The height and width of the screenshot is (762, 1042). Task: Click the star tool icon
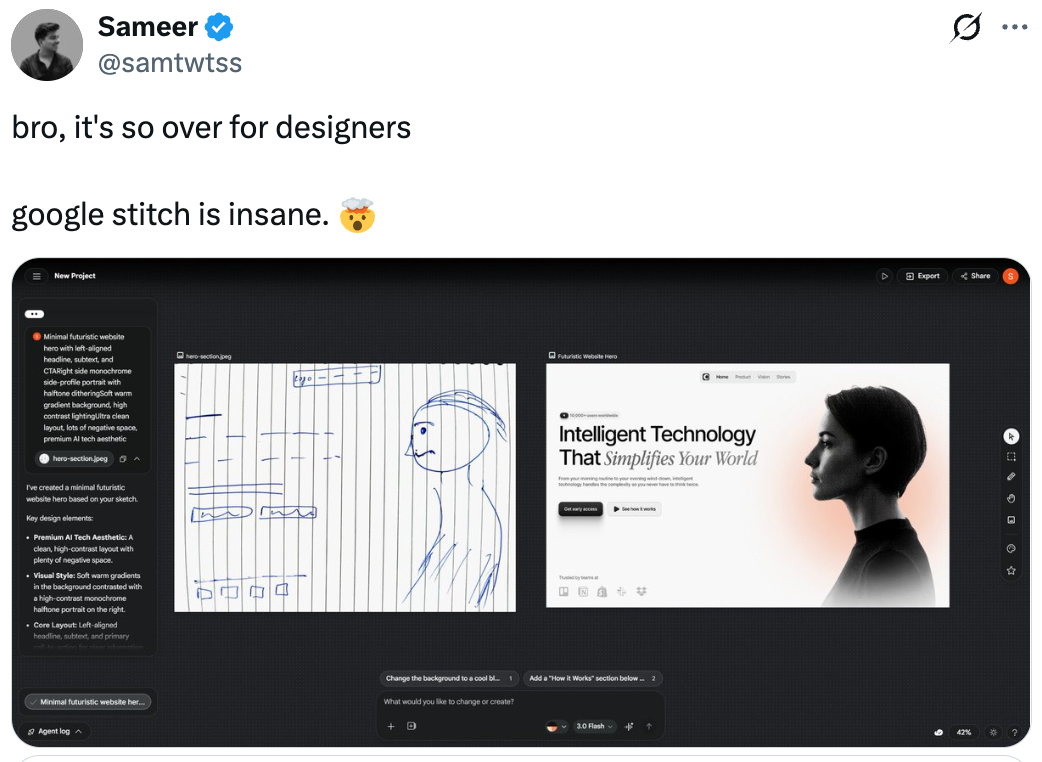click(1011, 570)
